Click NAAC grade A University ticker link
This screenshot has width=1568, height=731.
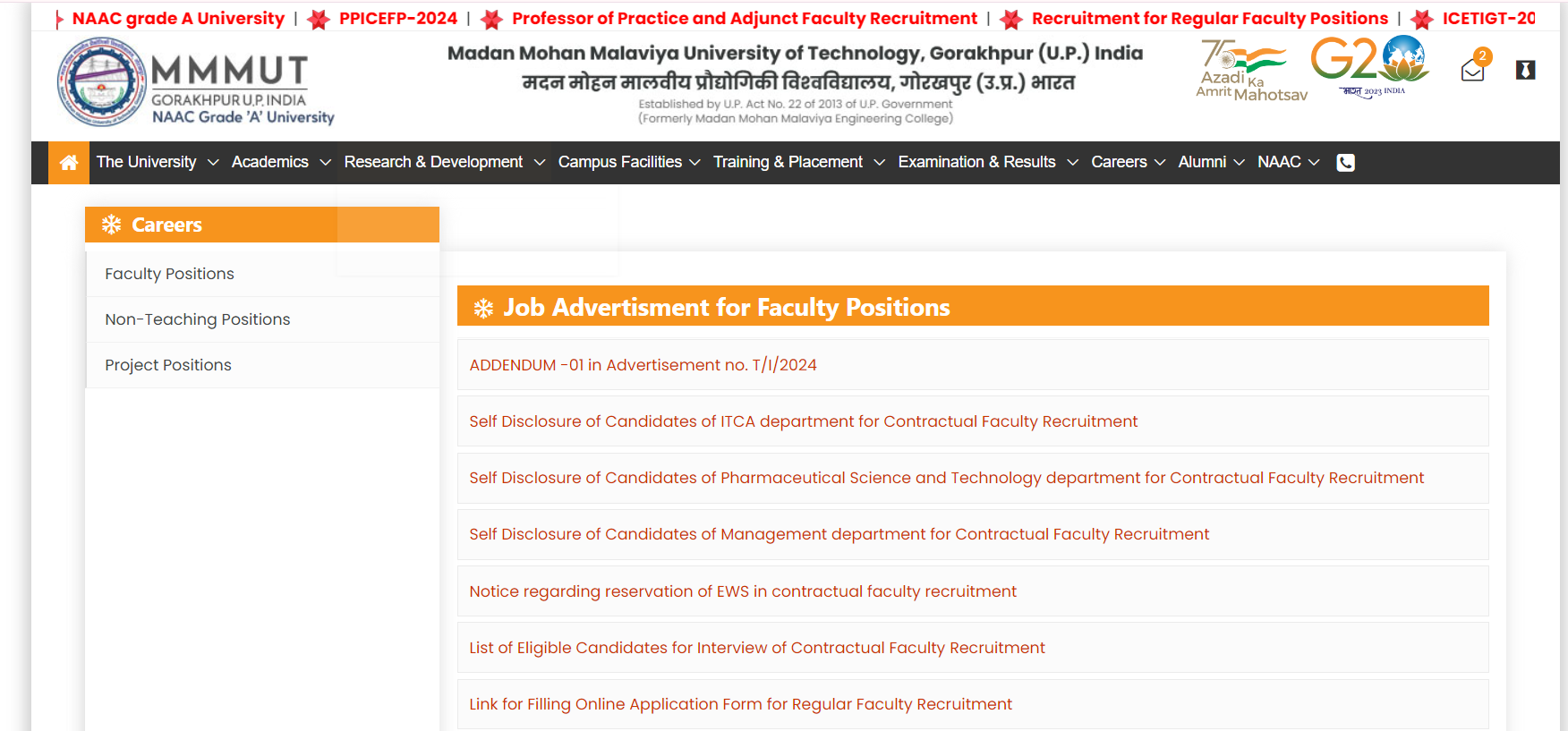[178, 19]
